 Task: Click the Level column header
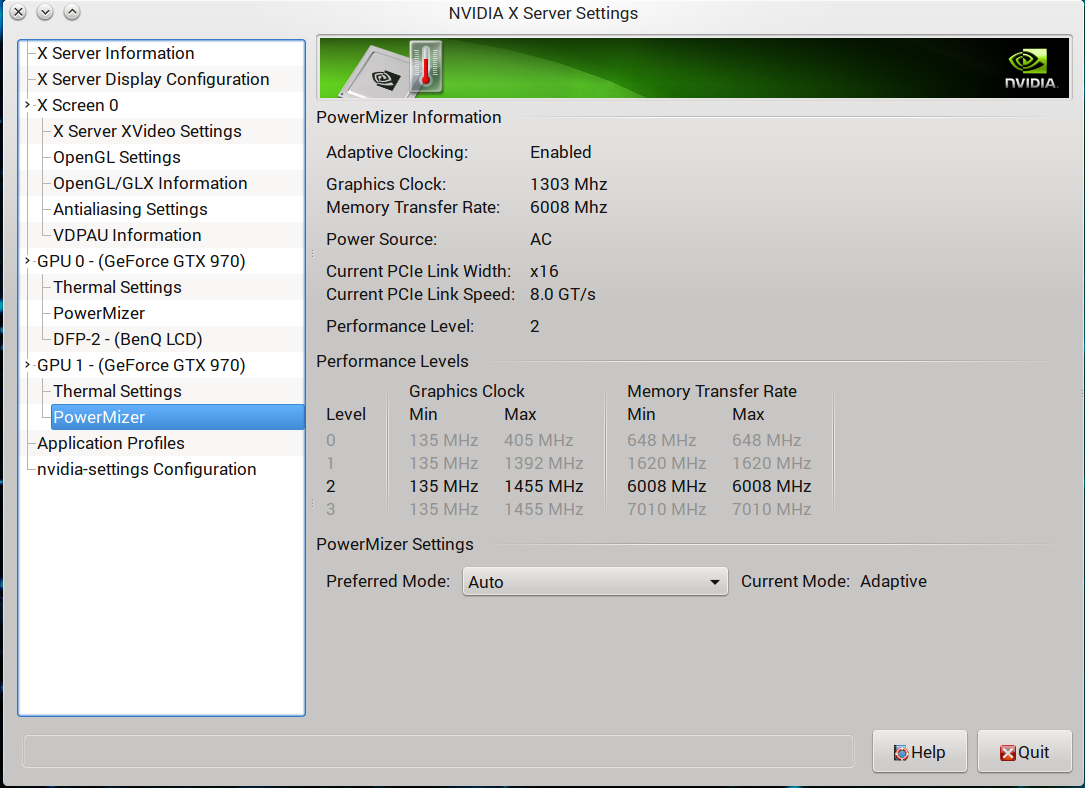(x=346, y=414)
